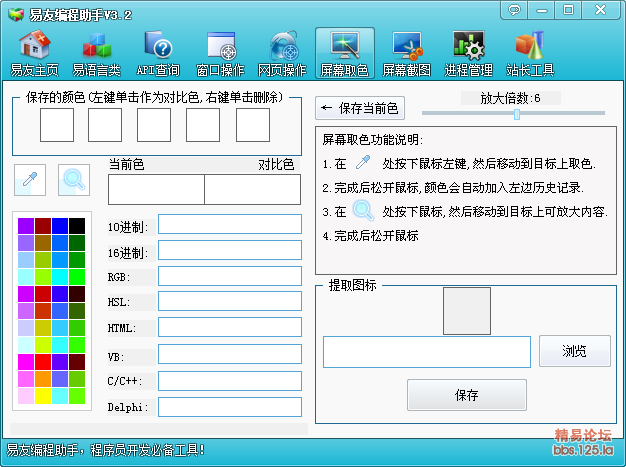Focus the HTML color code field

[230, 327]
